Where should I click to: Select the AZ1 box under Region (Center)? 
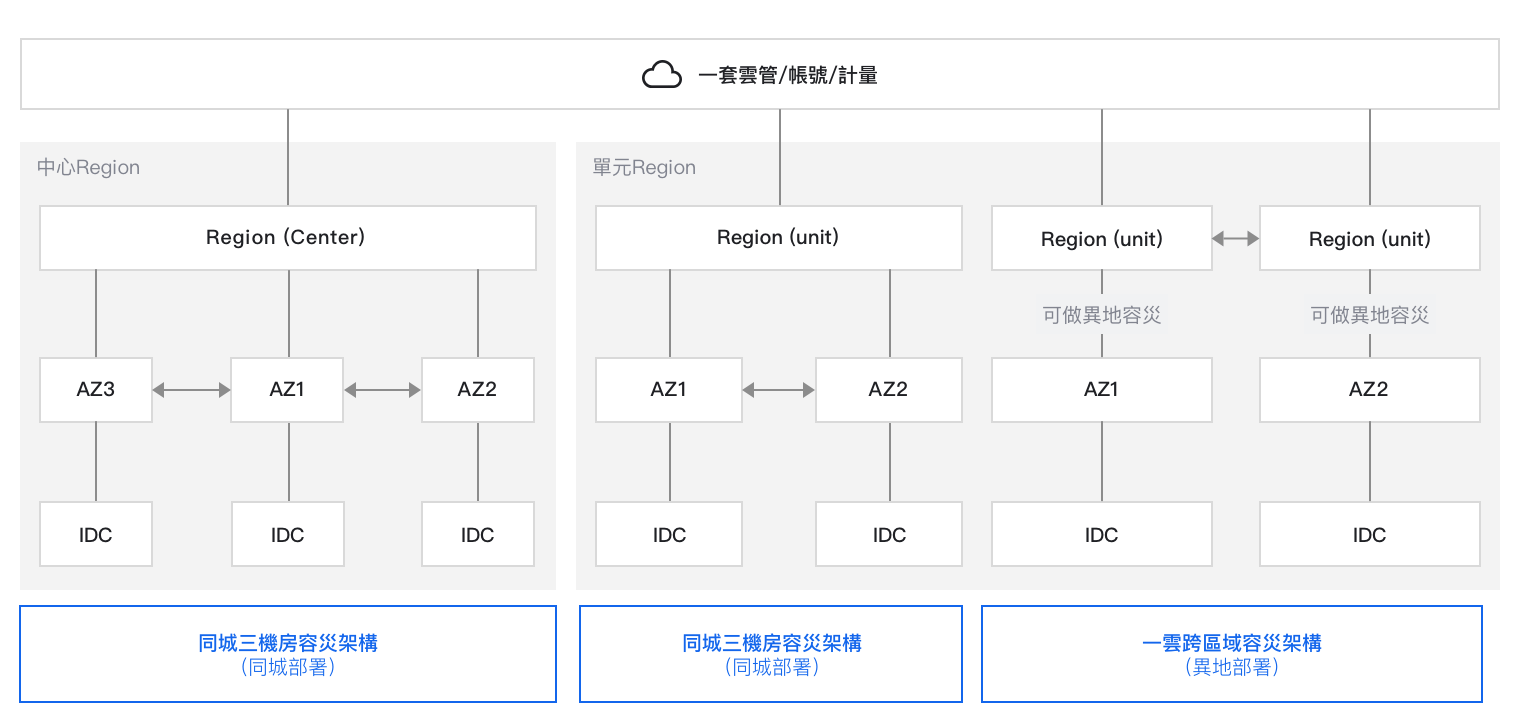pos(287,389)
